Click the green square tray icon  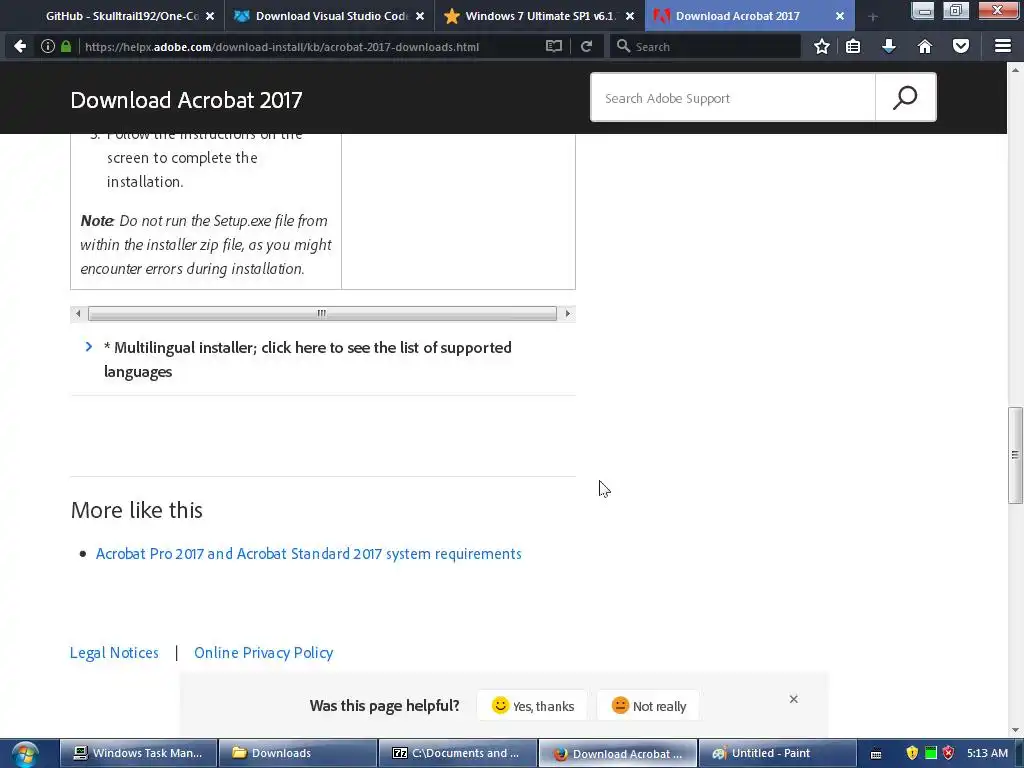(931, 753)
